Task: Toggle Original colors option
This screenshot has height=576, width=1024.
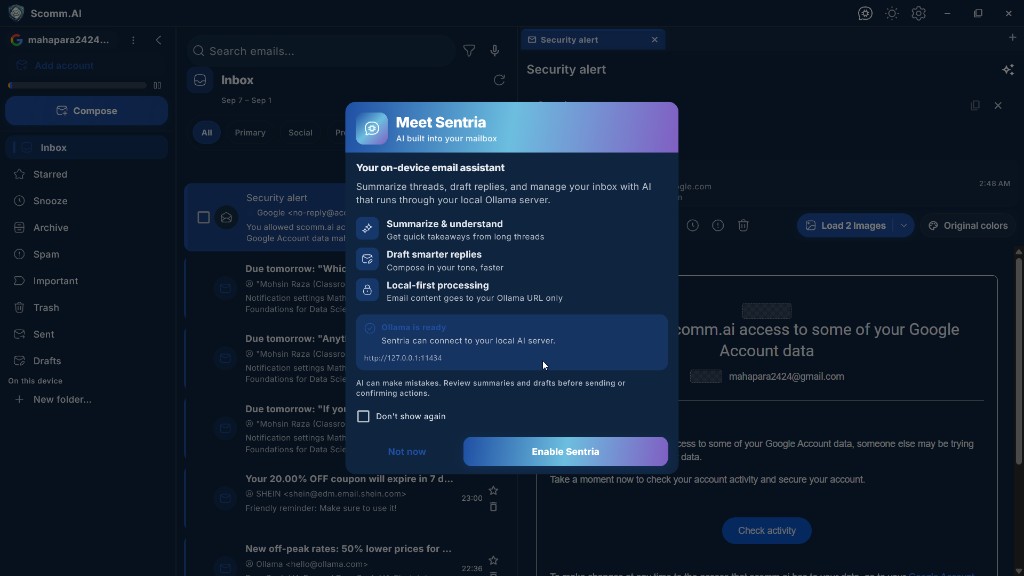Action: tap(968, 225)
